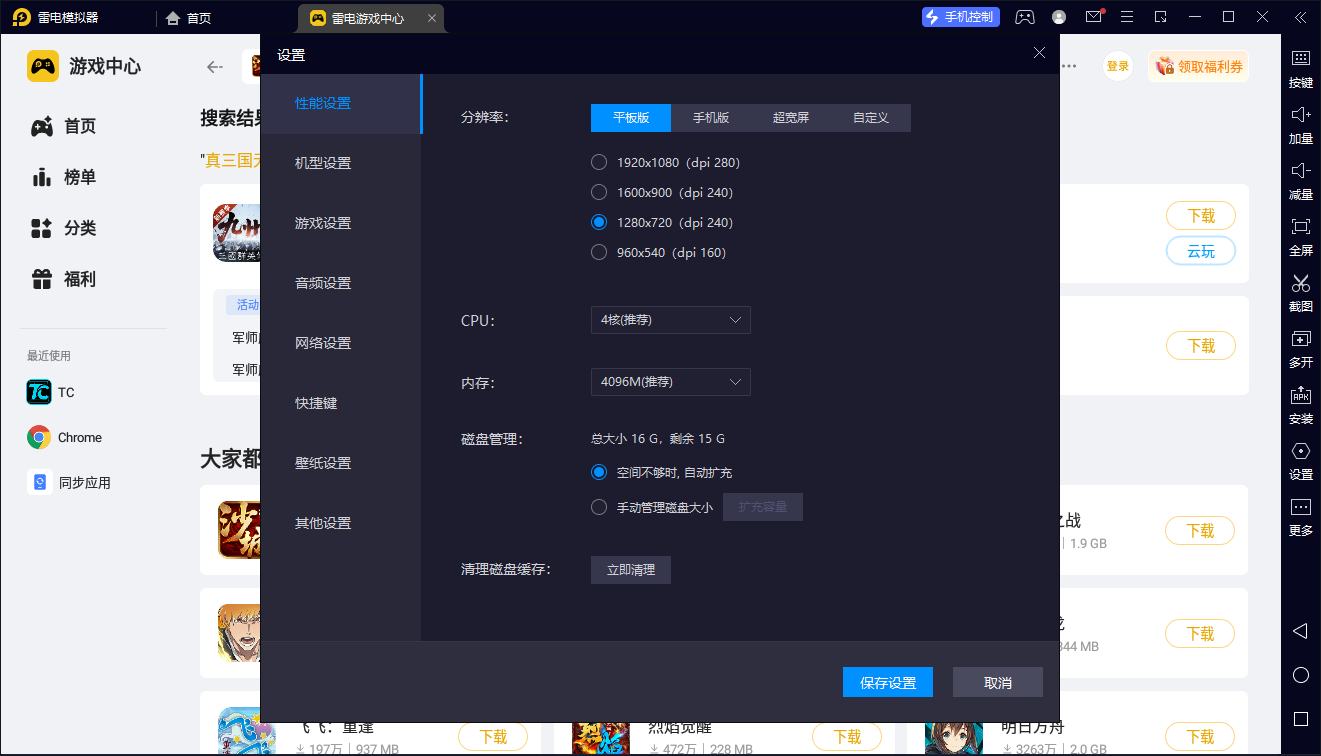
Task: Enable 手动管理磁盘大小 disk management option
Action: [x=598, y=506]
